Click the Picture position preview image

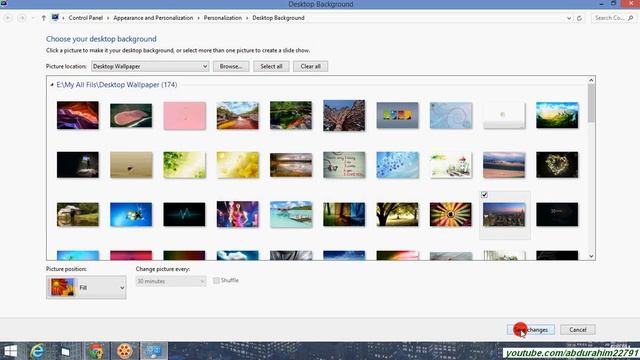(x=62, y=287)
